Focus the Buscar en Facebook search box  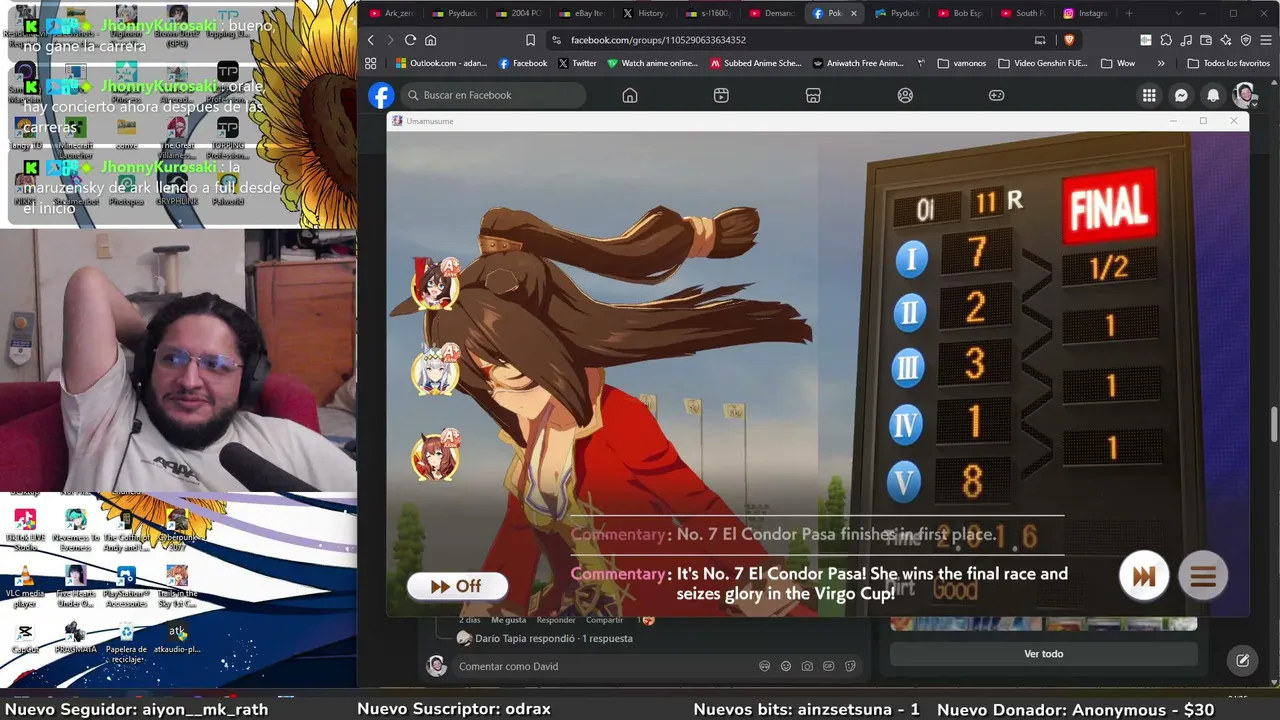click(x=494, y=95)
